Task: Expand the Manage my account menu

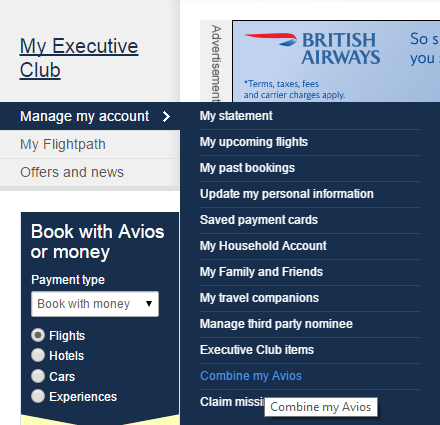Action: (90, 116)
